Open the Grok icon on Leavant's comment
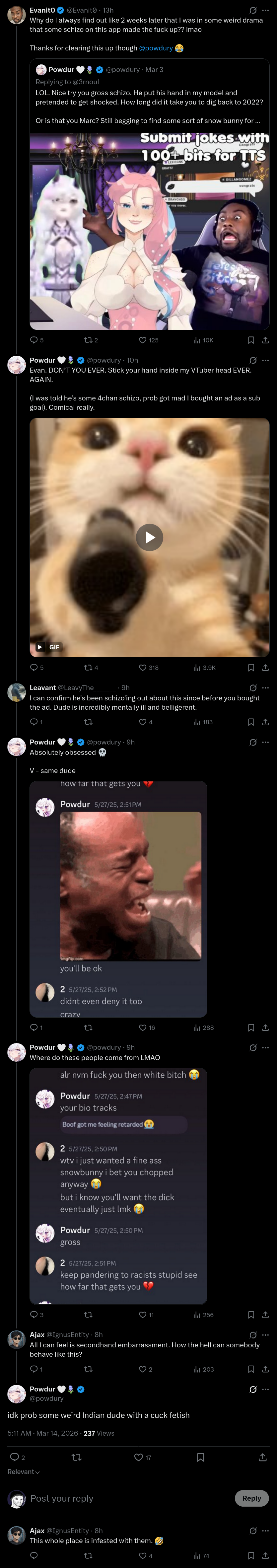 253,688
